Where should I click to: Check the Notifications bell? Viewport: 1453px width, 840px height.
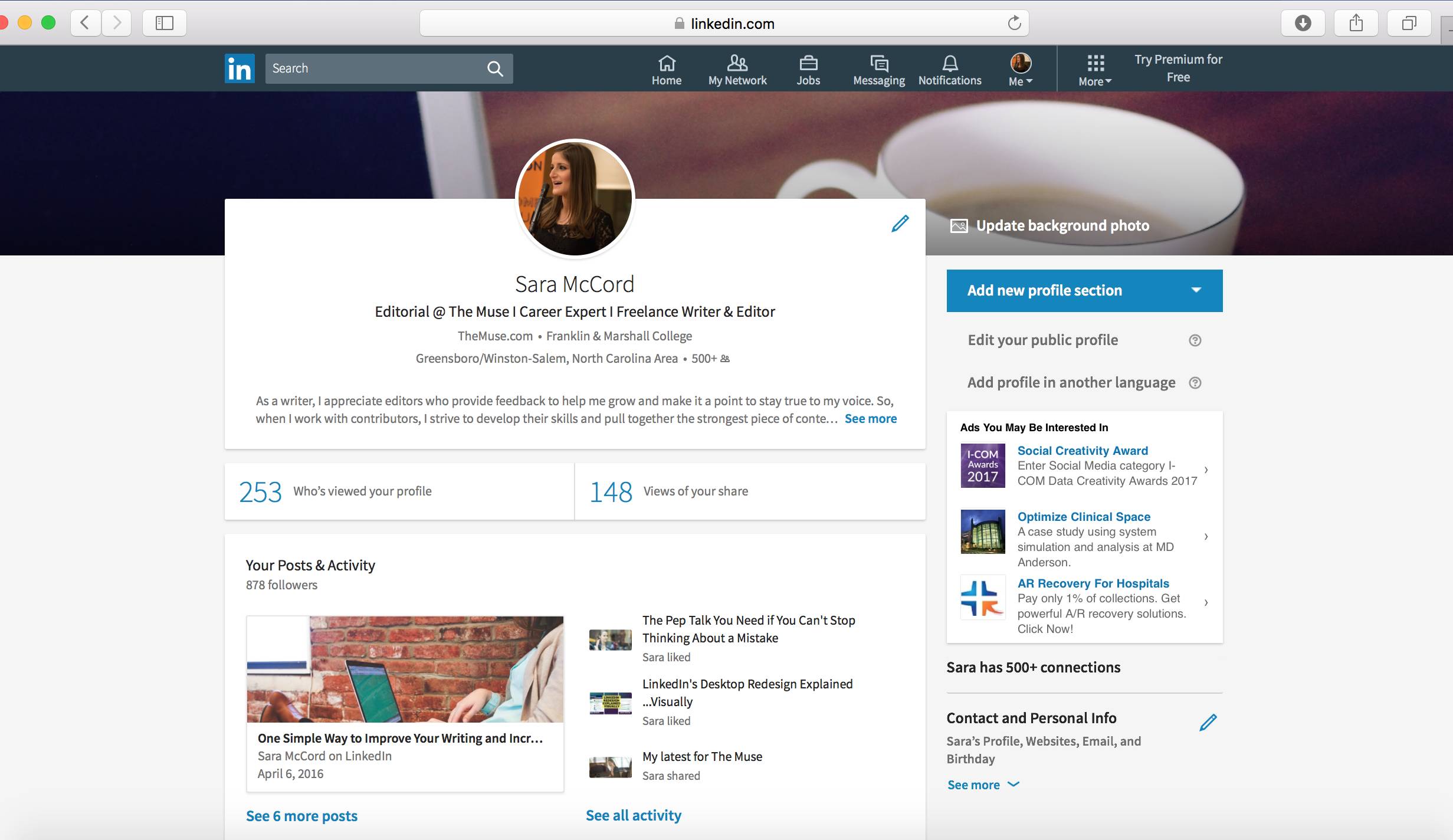pos(949,70)
